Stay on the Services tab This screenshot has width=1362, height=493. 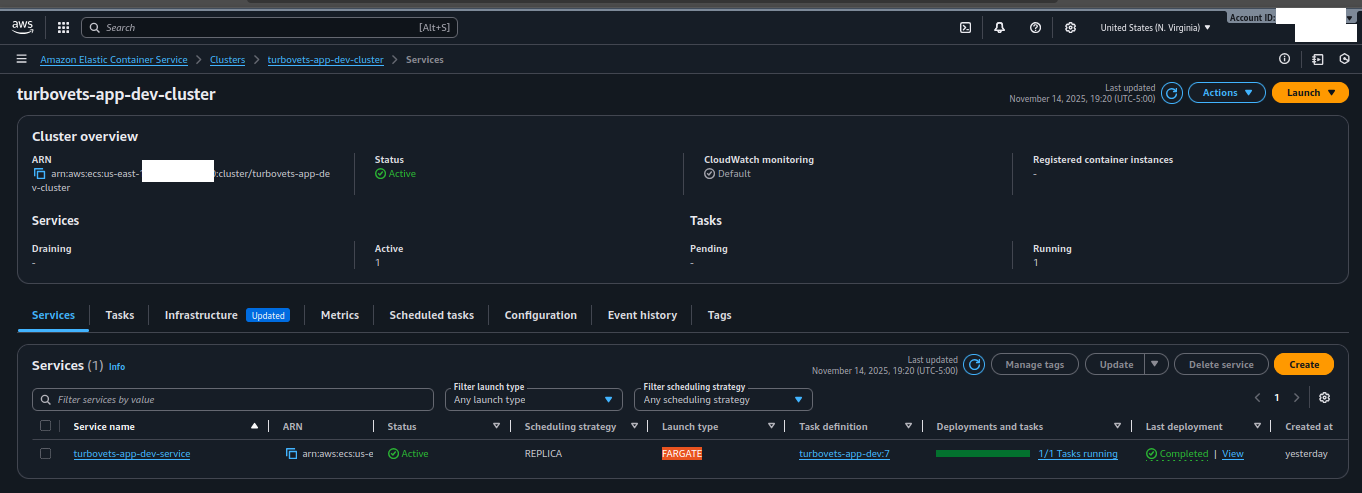(53, 315)
